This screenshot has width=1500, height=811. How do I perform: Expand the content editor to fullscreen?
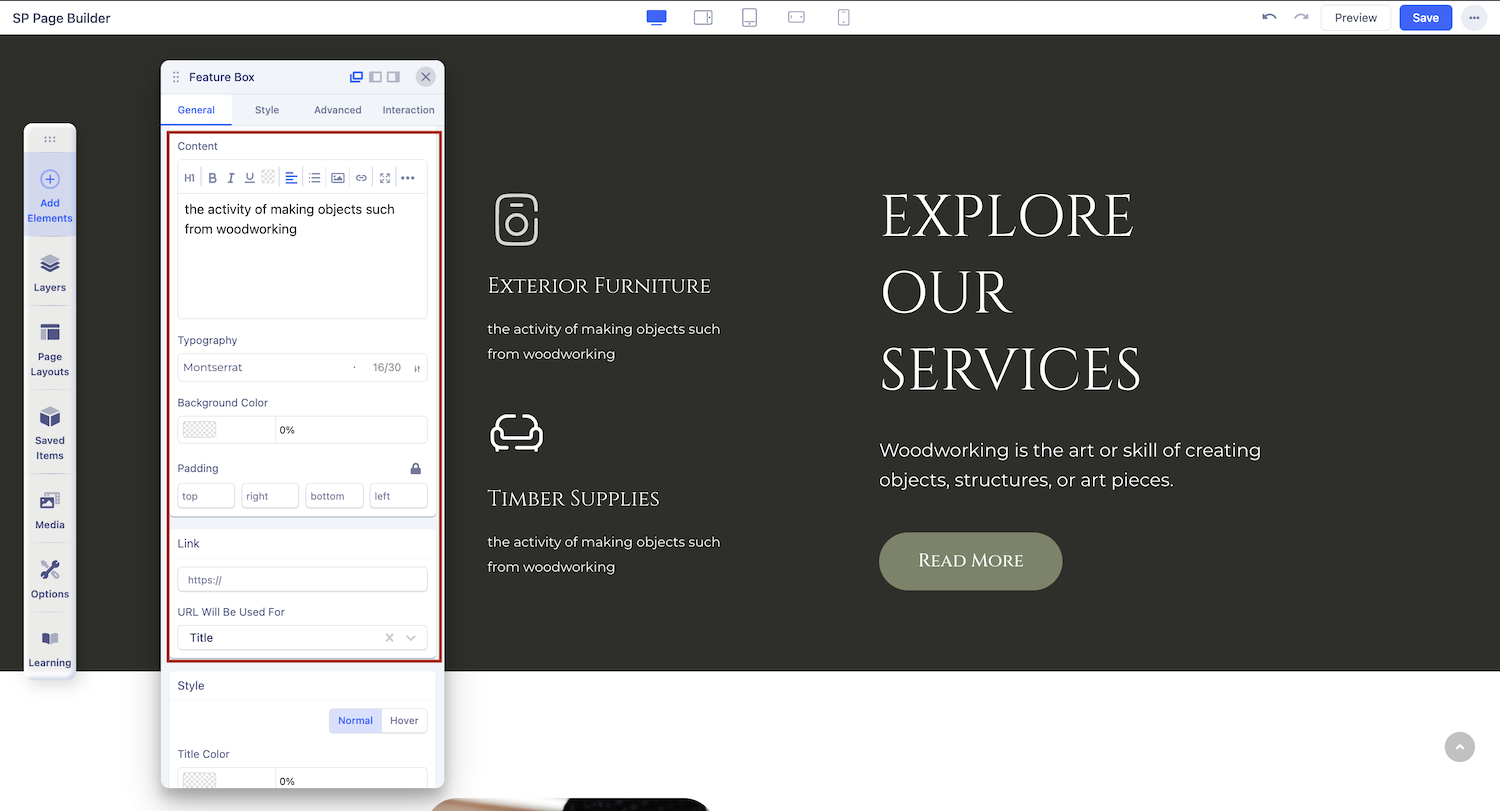385,178
